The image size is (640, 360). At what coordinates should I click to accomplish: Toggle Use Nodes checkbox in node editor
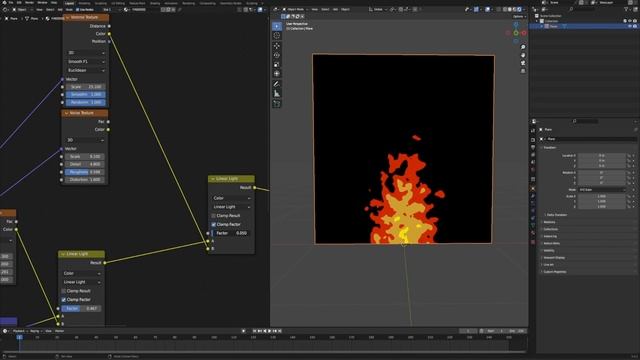(78, 9)
